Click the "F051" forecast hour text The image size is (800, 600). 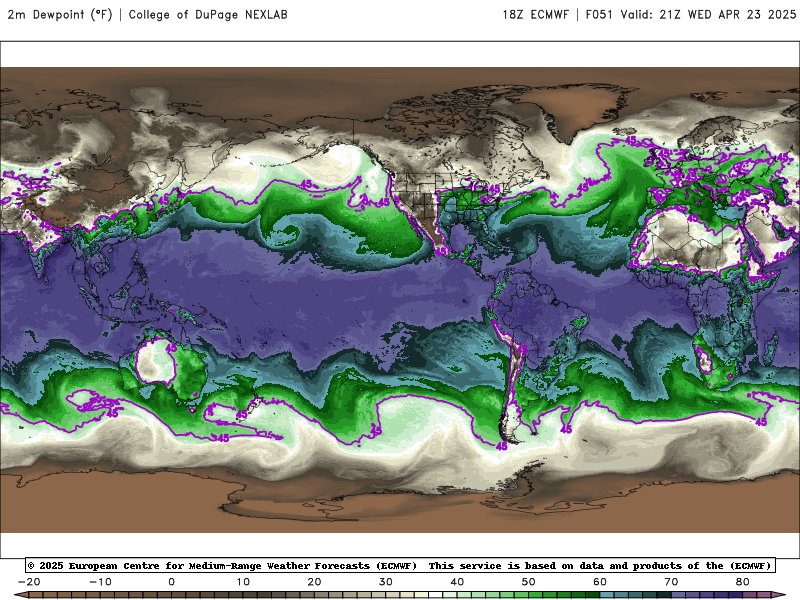point(598,15)
